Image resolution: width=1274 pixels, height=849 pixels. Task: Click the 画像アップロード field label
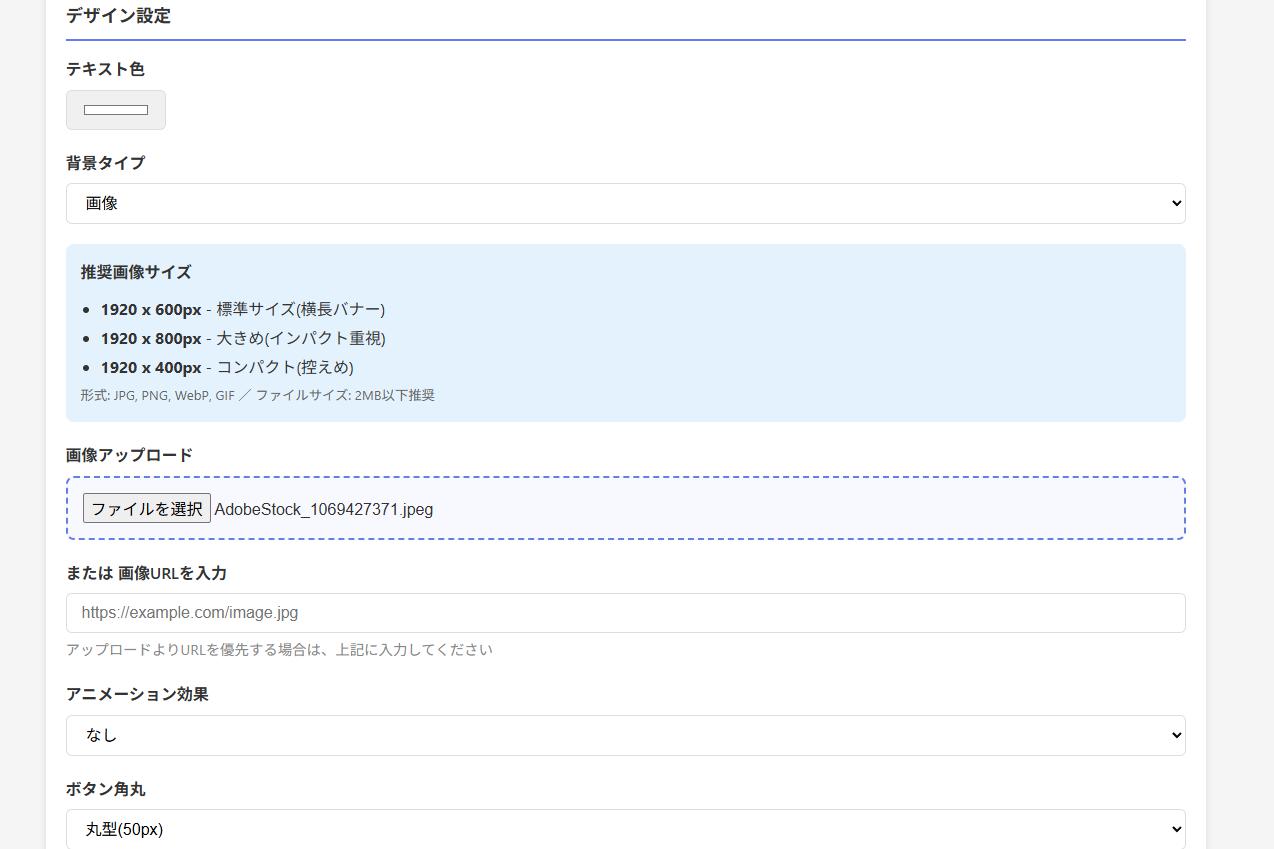point(129,455)
